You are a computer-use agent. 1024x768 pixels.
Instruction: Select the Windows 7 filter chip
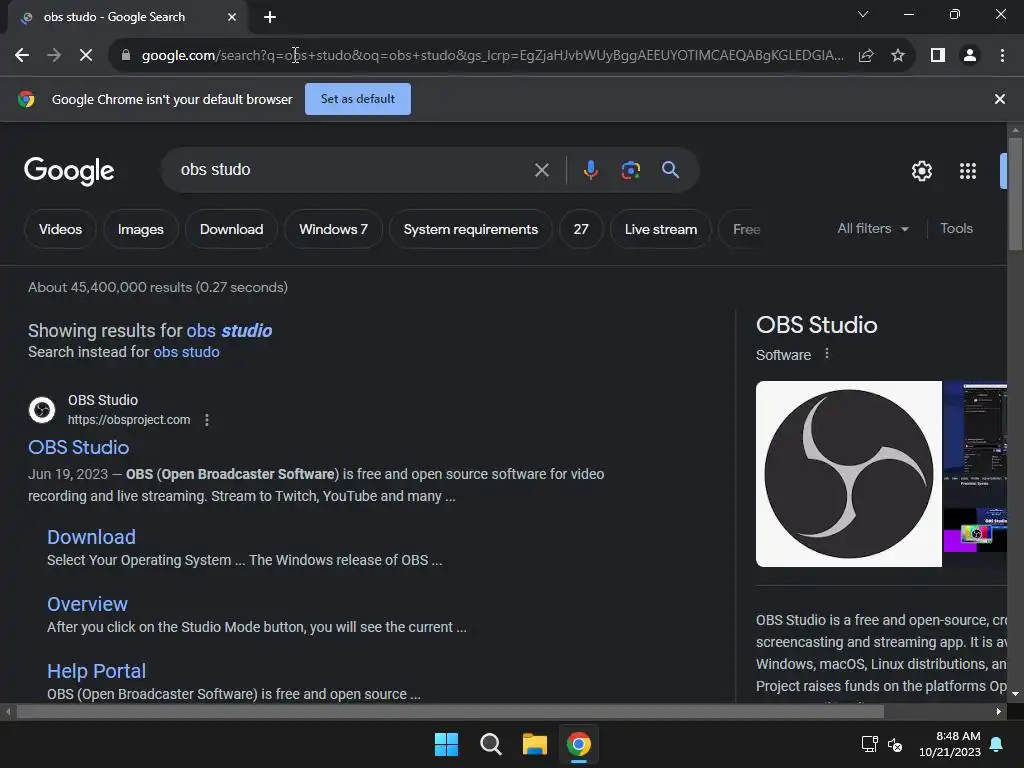(x=333, y=229)
